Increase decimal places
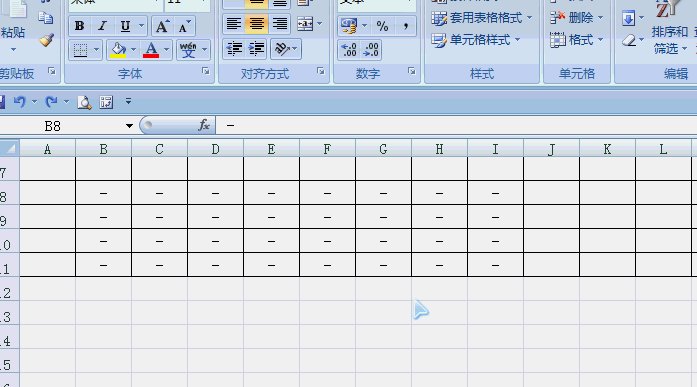Screen dimensions: 697x387 click(349, 49)
